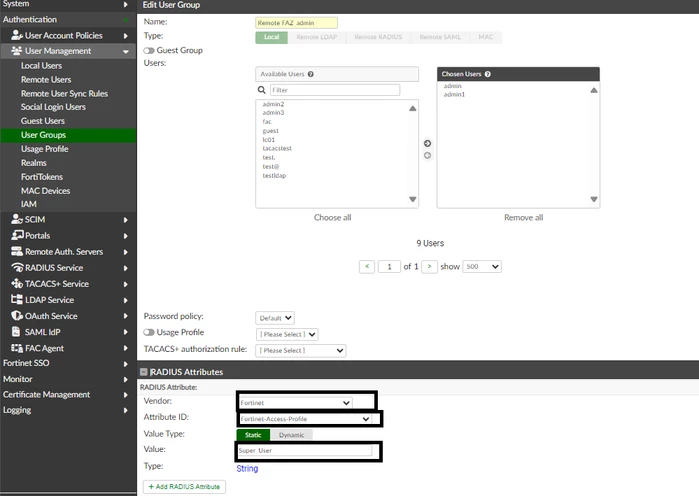
Task: Collapse the RADIUS Attributes section icon
Action: [144, 372]
